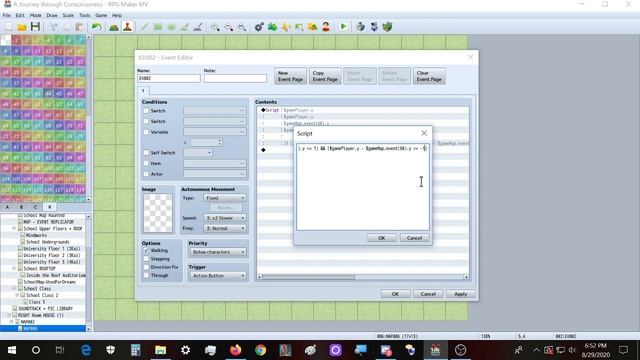Open the Draw menu

(x=52, y=15)
